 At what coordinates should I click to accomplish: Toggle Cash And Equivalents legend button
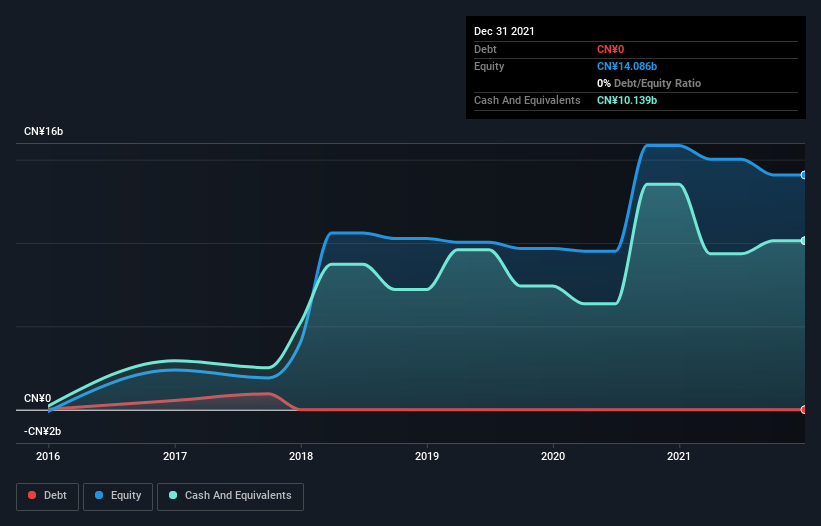(x=230, y=496)
